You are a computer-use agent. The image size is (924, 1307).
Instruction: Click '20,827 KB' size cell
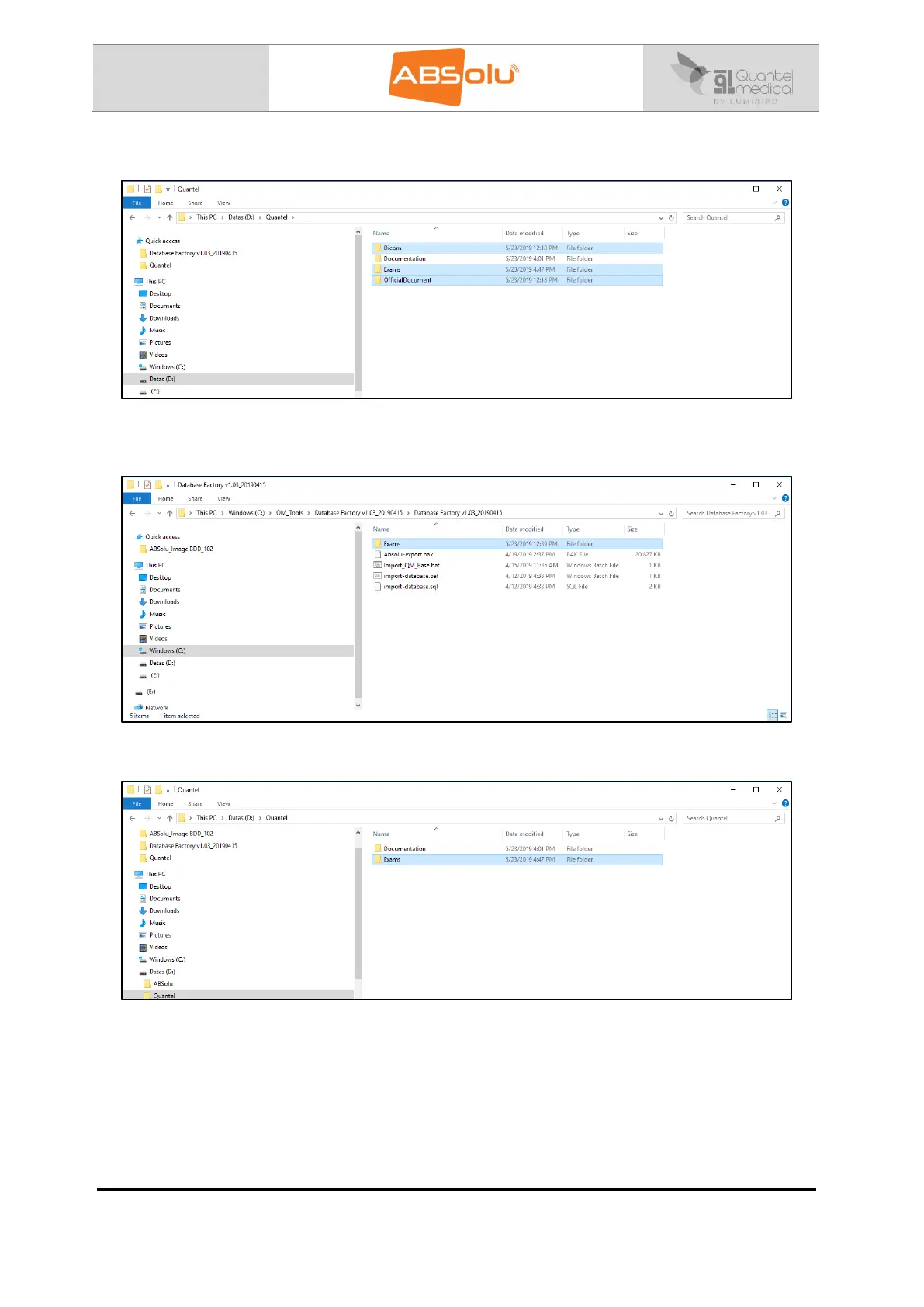click(647, 555)
